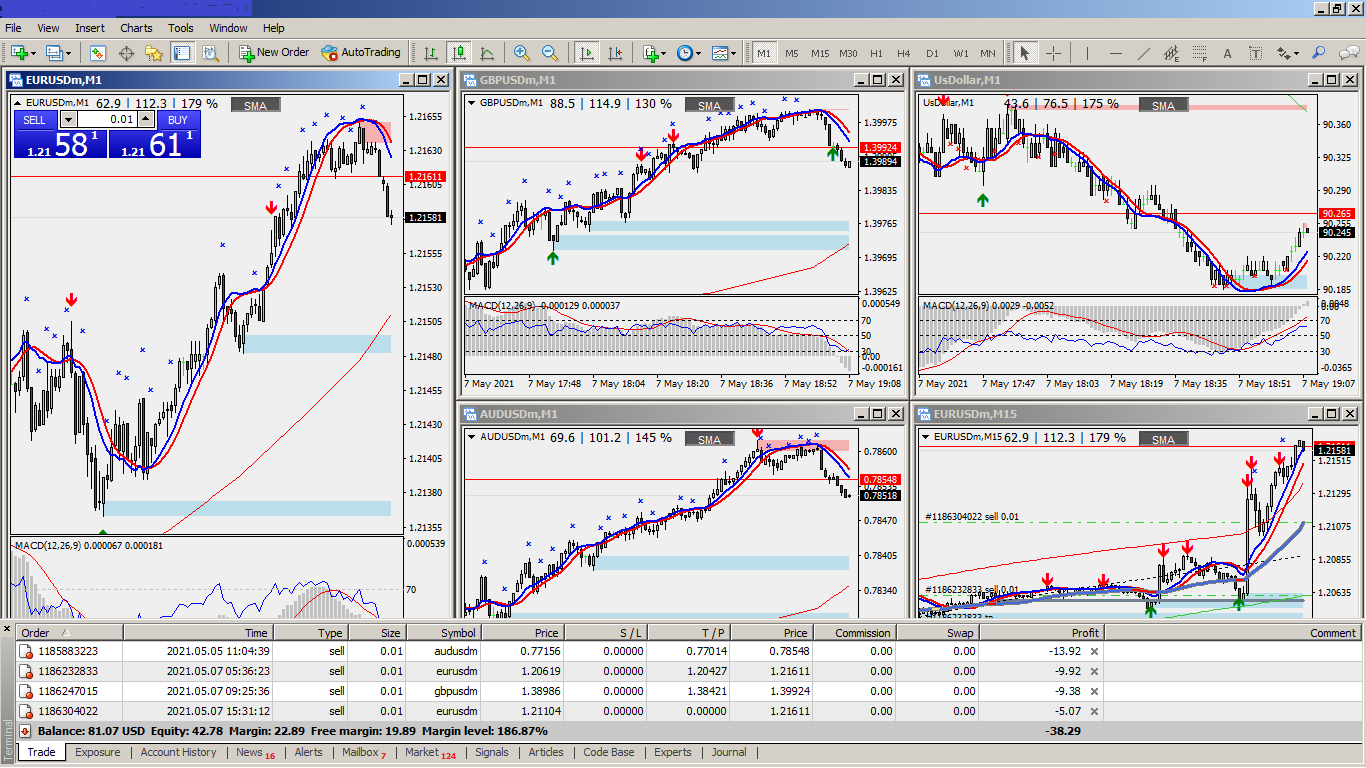Collapse the EURUSDm,M1 one-click trading panel arrow

coord(18,102)
